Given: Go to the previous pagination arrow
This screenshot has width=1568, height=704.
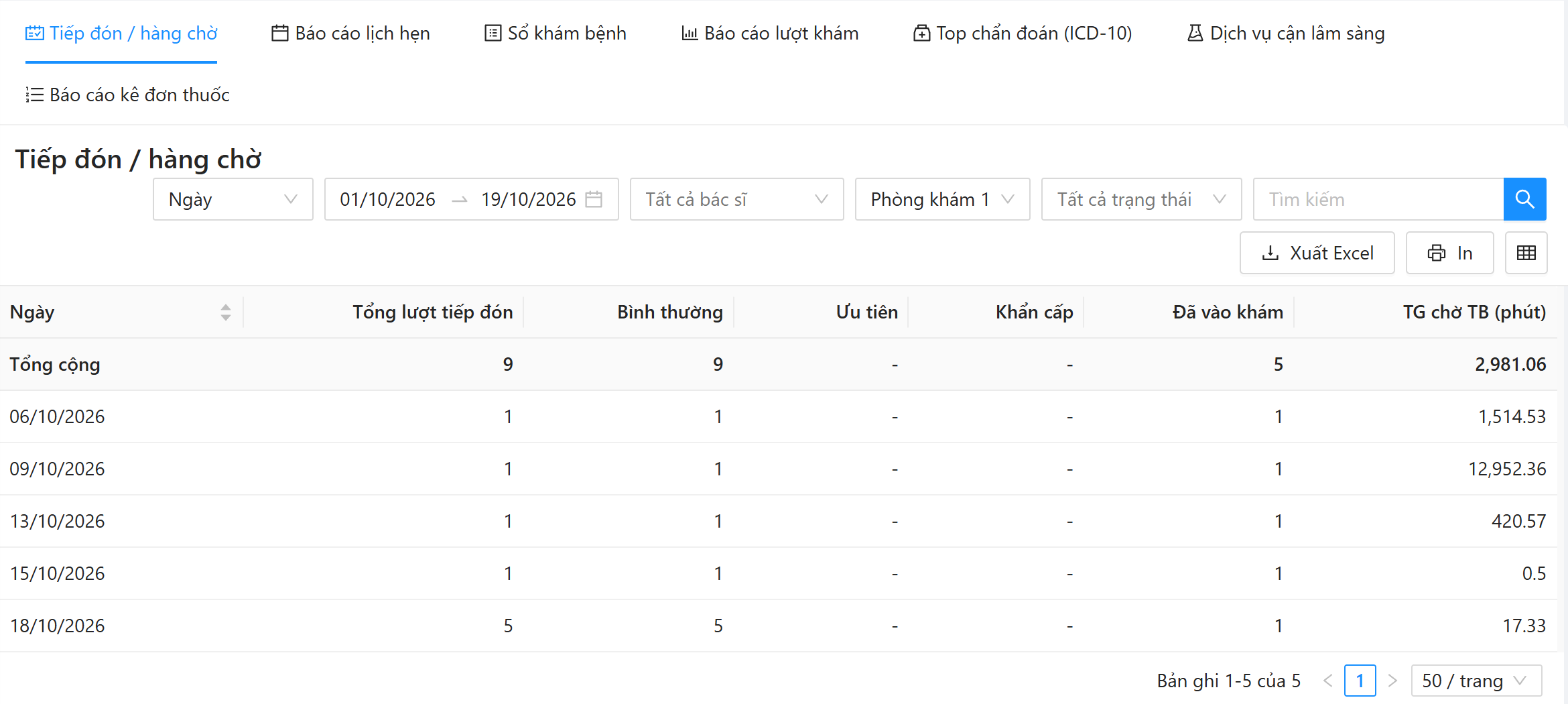Looking at the screenshot, I should [1328, 681].
